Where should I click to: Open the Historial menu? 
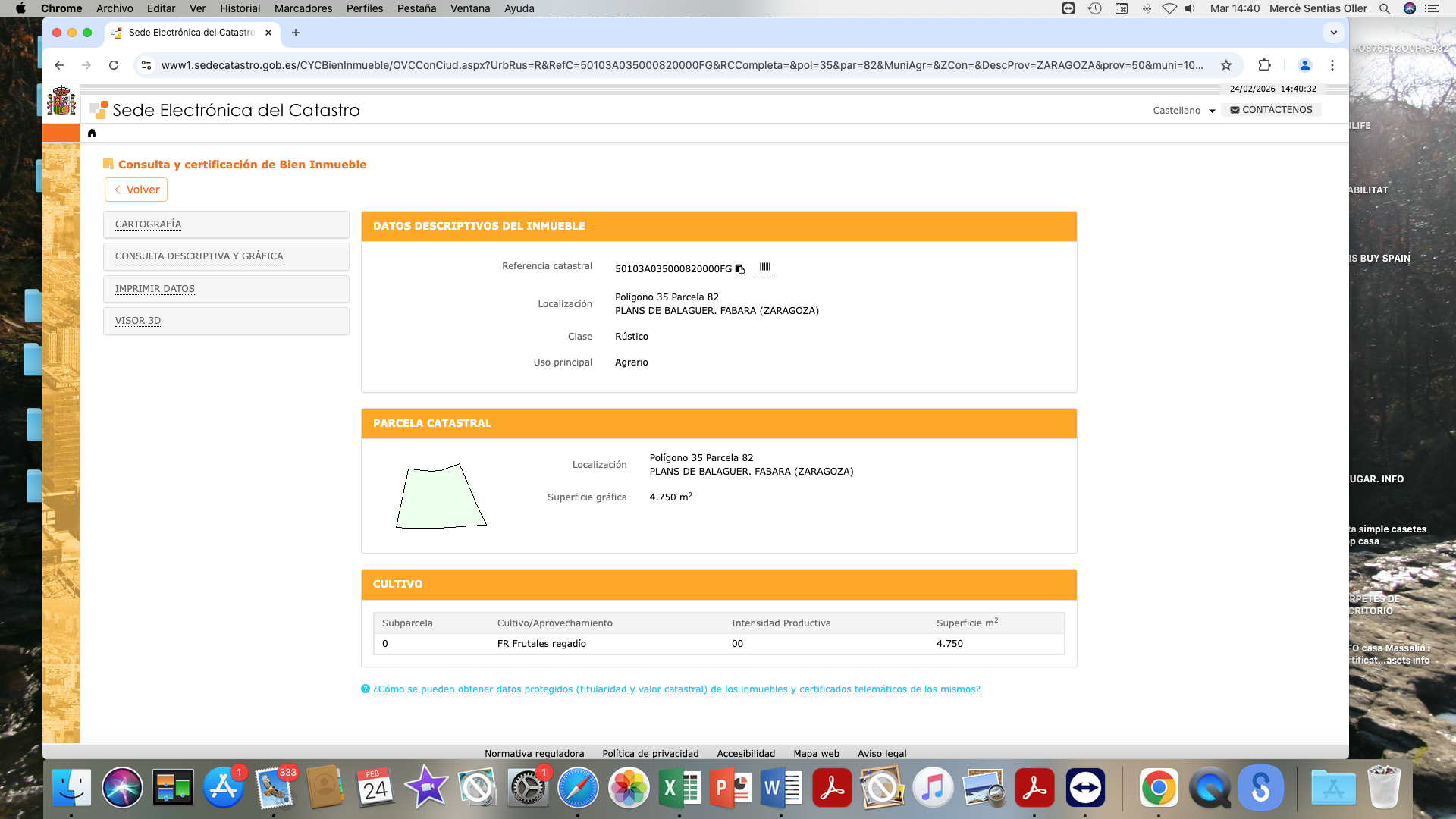click(240, 8)
